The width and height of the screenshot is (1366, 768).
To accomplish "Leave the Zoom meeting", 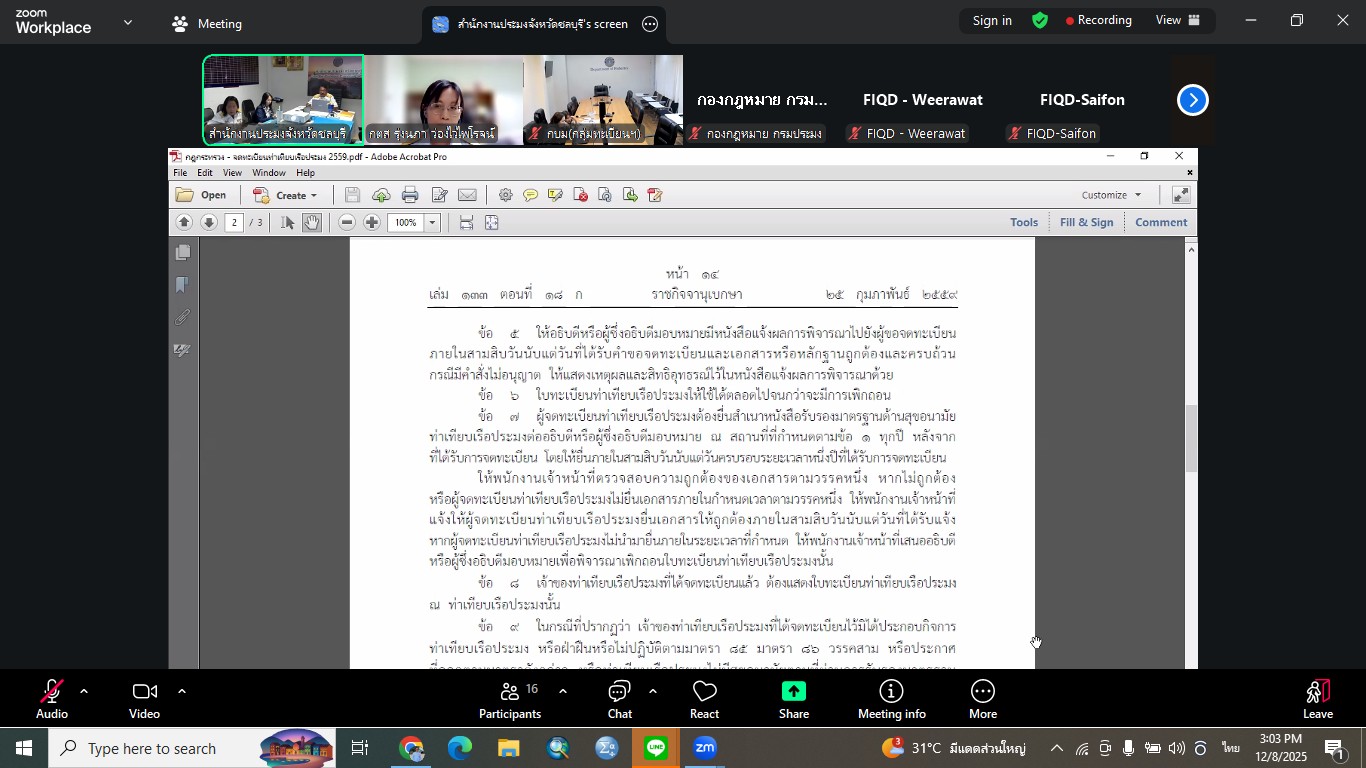I will click(1317, 699).
